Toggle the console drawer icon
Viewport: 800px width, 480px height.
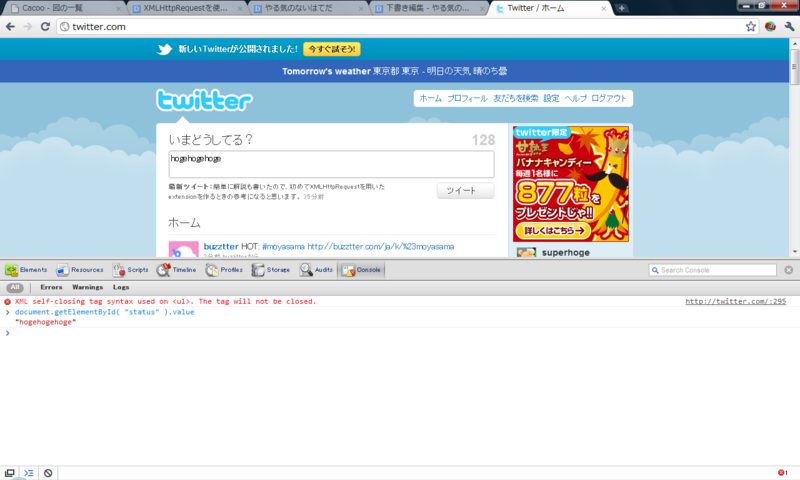[29, 473]
